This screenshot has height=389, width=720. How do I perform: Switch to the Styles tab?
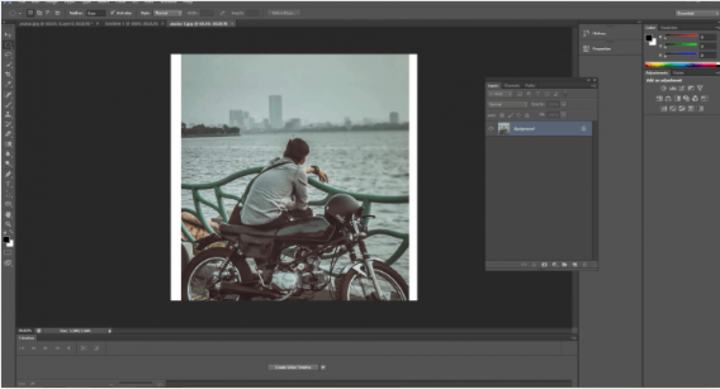tap(679, 73)
